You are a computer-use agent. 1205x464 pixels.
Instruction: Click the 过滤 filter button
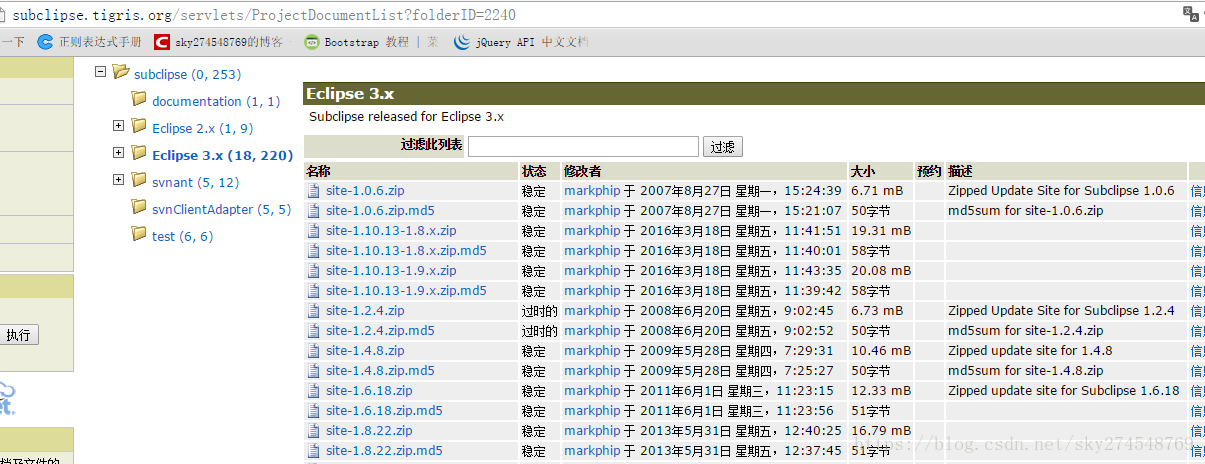tap(722, 147)
